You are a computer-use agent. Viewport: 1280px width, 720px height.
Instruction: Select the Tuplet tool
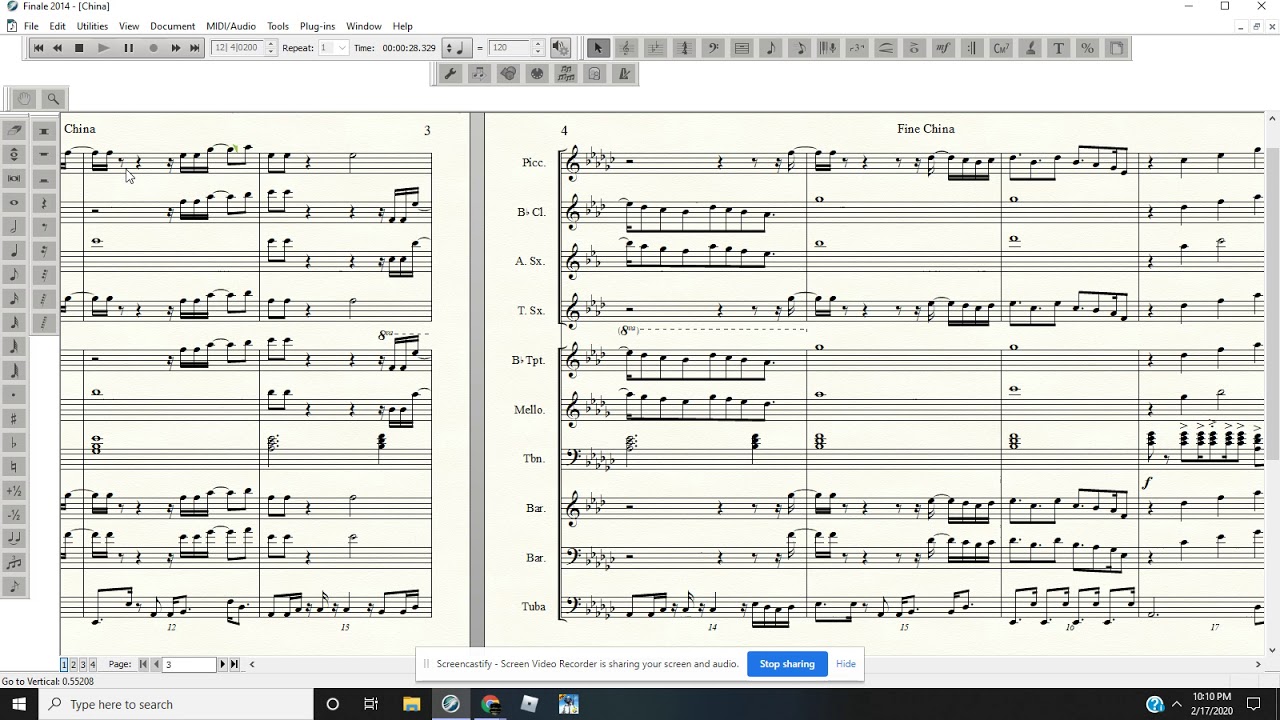pos(857,47)
